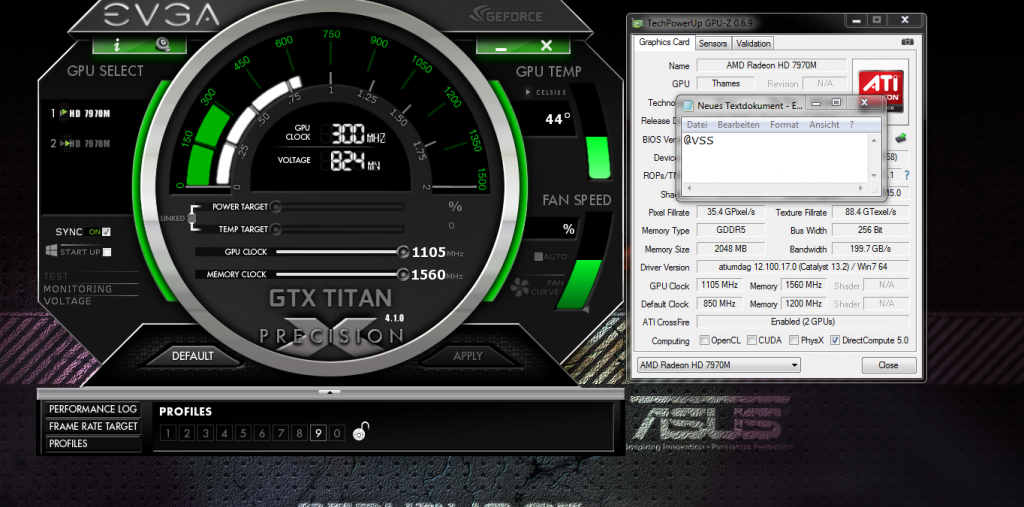Viewport: 1024px width, 507px height.
Task: Click the fan speed level bar
Action: click(577, 282)
